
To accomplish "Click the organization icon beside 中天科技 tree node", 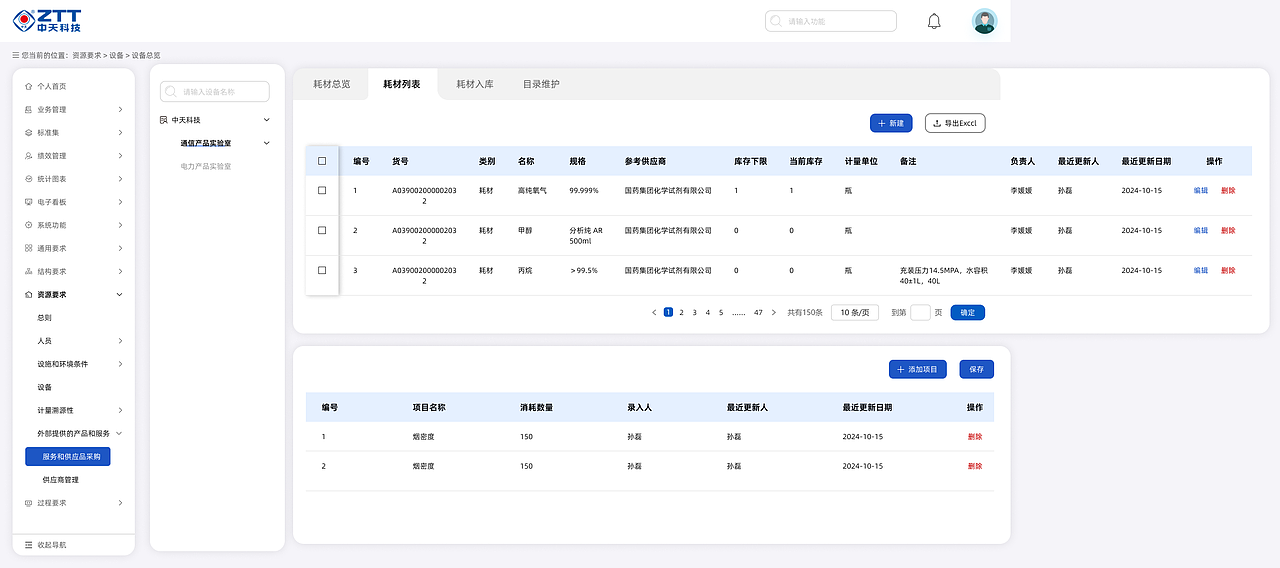I will tap(164, 120).
